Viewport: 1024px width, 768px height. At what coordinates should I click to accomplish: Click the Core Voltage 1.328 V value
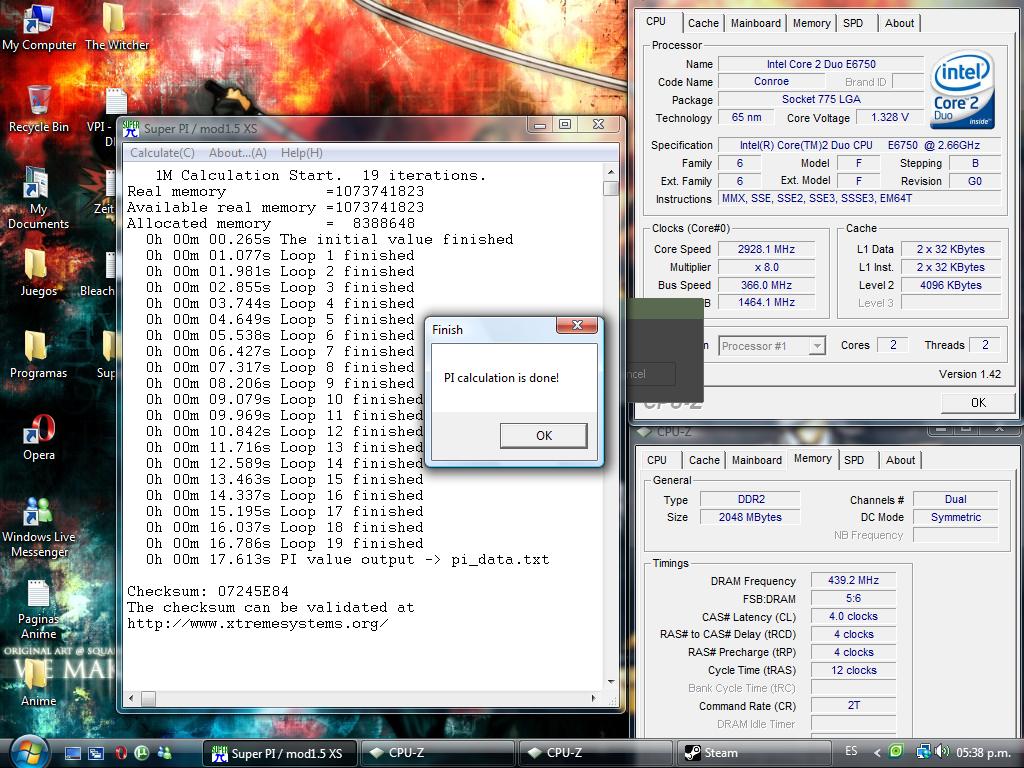[889, 117]
